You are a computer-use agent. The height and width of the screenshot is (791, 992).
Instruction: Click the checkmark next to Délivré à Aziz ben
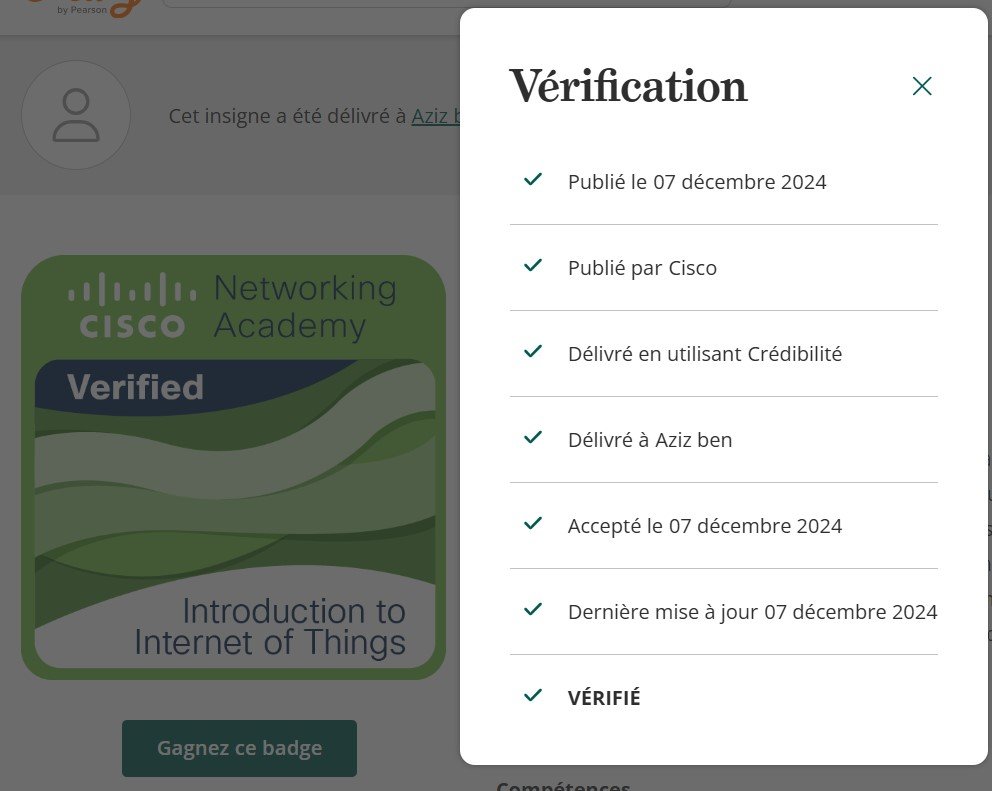click(533, 438)
